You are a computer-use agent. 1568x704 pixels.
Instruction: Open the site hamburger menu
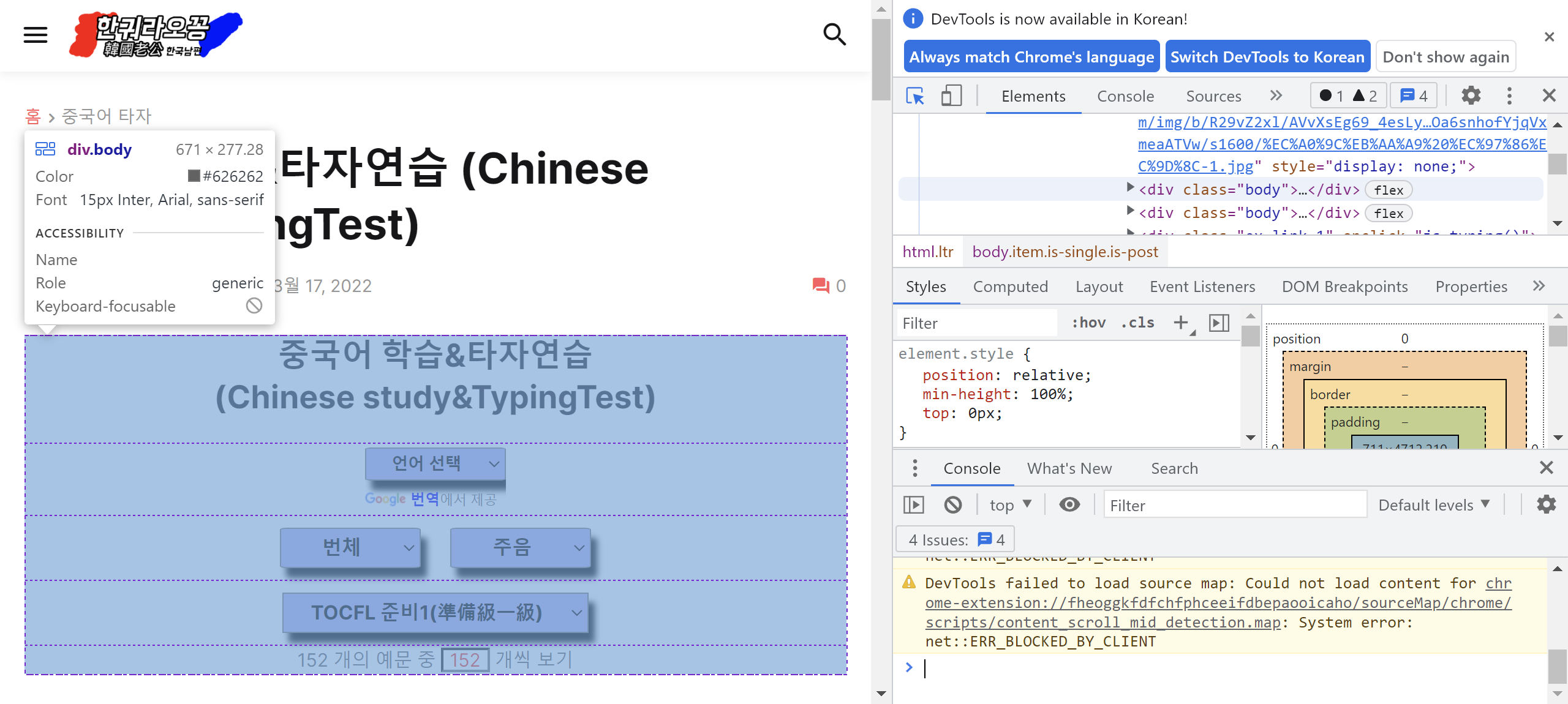pos(36,35)
